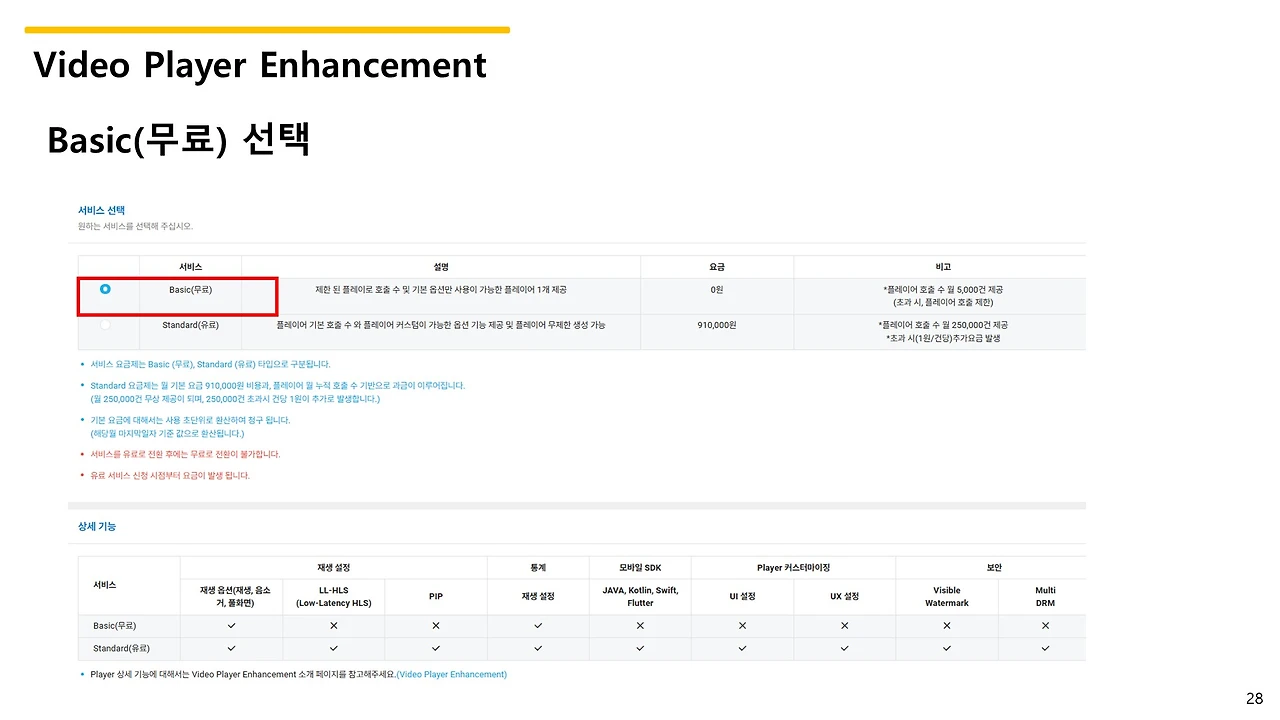Select the Basic(무료) radio button
Image resolution: width=1280 pixels, height=720 pixels.
tap(103, 288)
